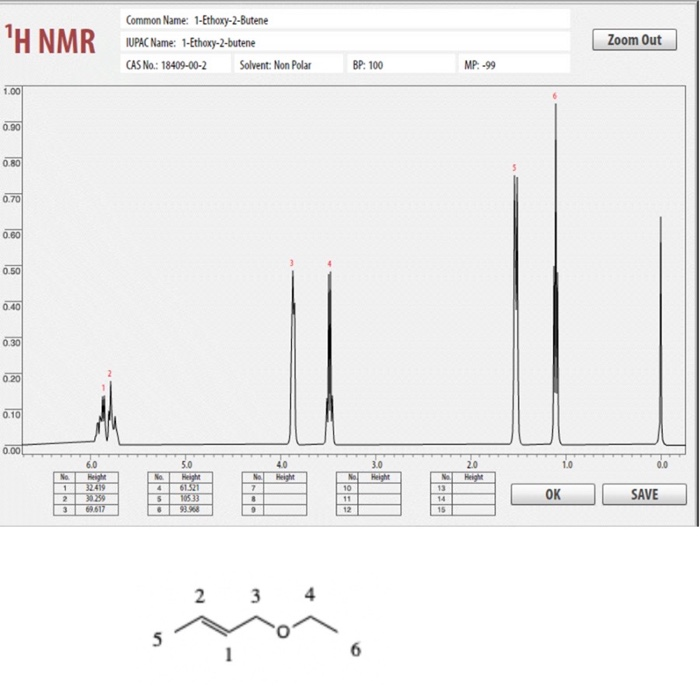Click the 4.0 ppm axis label

point(282,465)
